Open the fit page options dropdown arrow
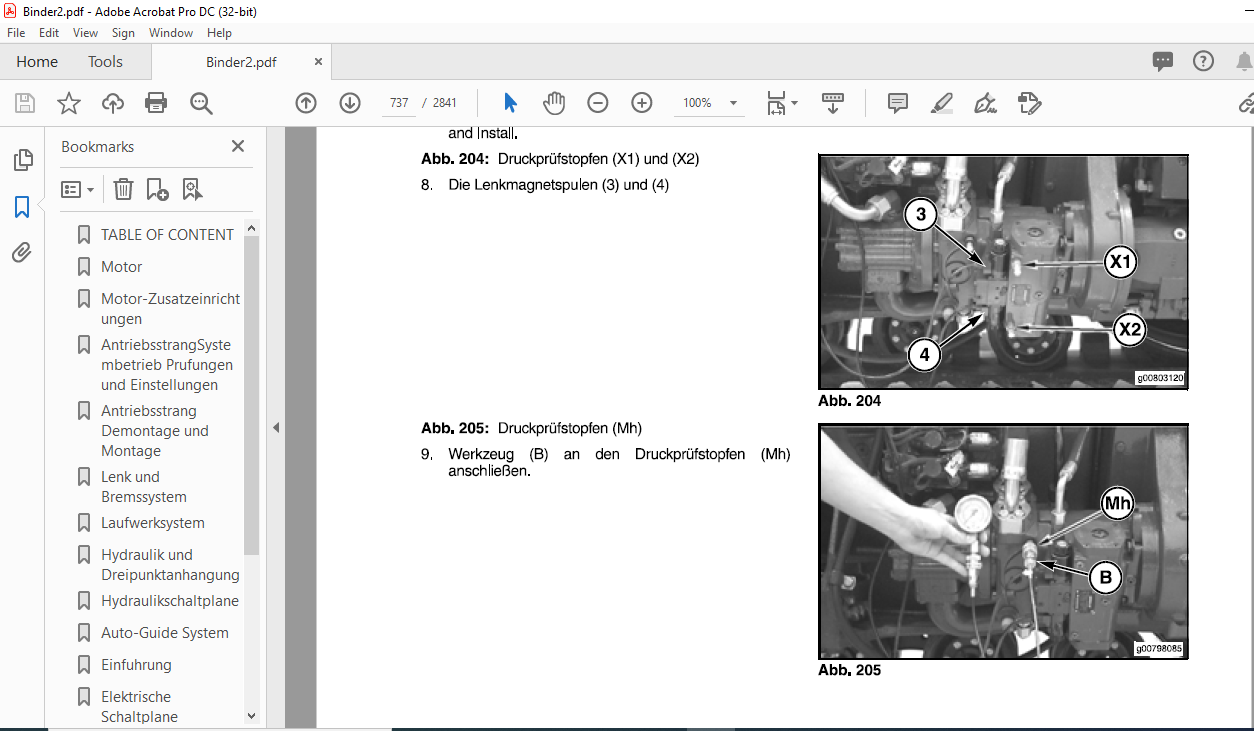 [x=794, y=103]
